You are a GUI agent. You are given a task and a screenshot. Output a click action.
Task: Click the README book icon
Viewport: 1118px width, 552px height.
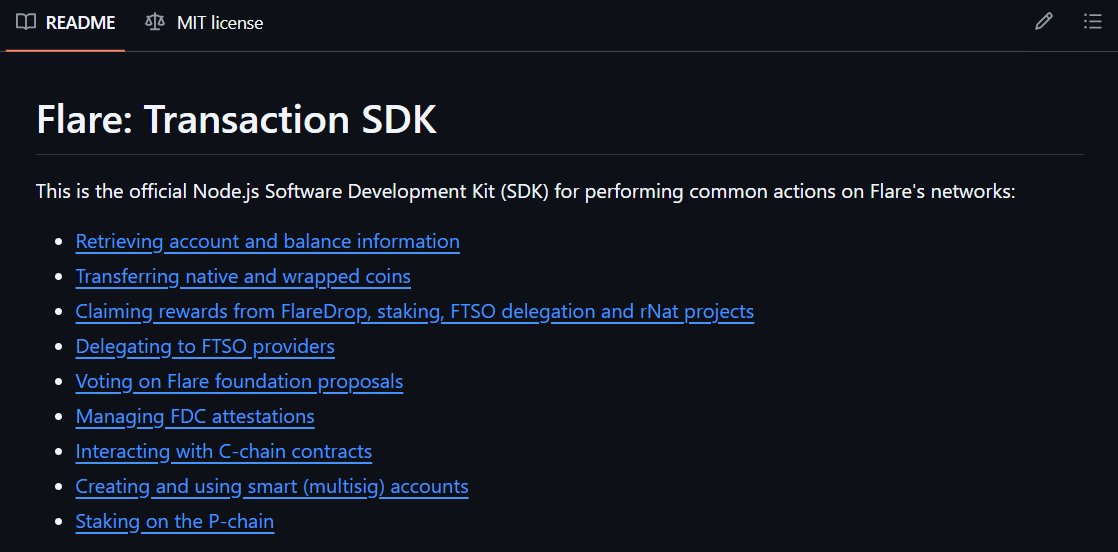[26, 23]
